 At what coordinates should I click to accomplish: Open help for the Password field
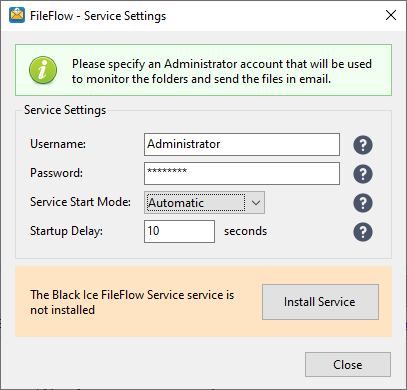pyautogui.click(x=363, y=174)
